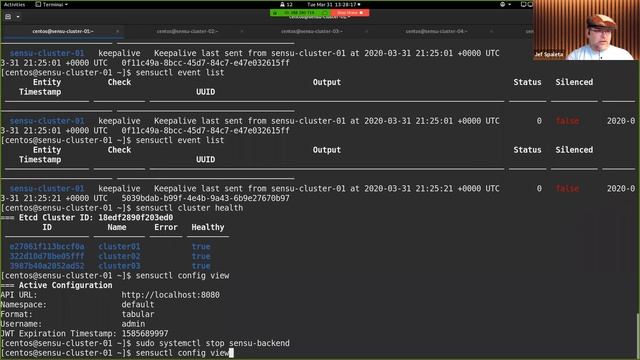Click entity name in the 21:25:21 keepalive row

(47, 189)
